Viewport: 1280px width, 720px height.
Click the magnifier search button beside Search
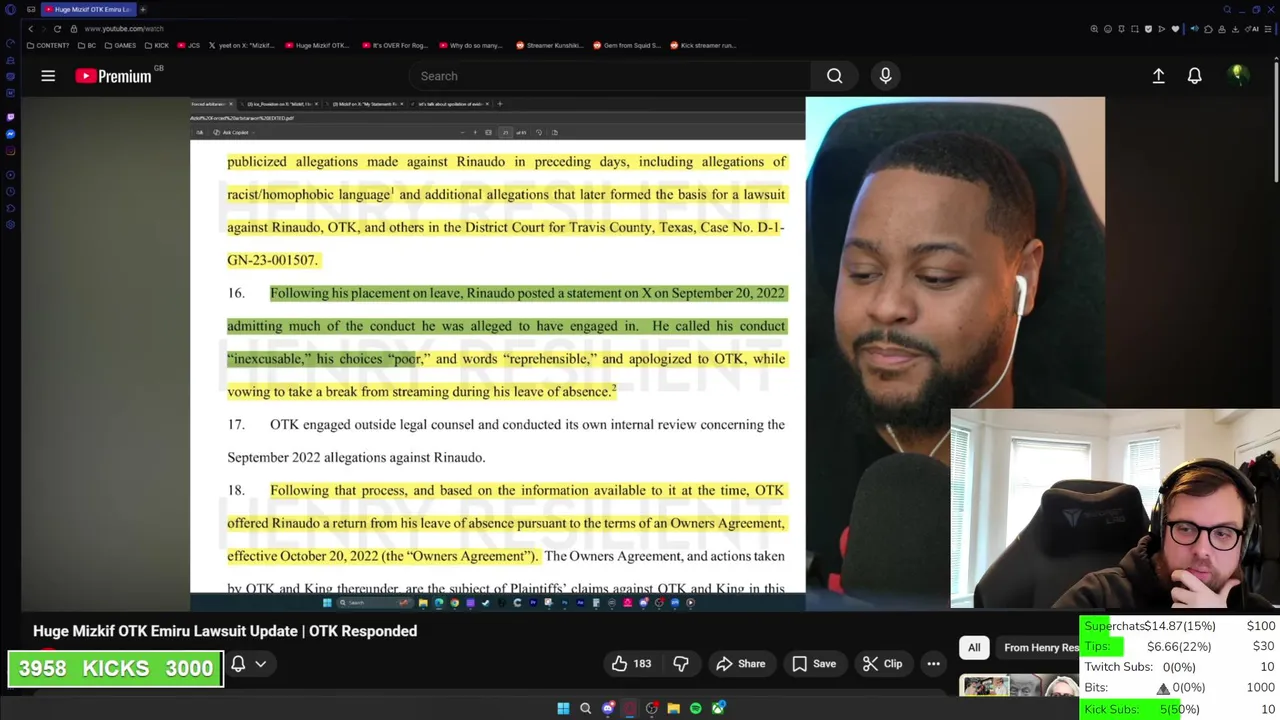pos(834,76)
